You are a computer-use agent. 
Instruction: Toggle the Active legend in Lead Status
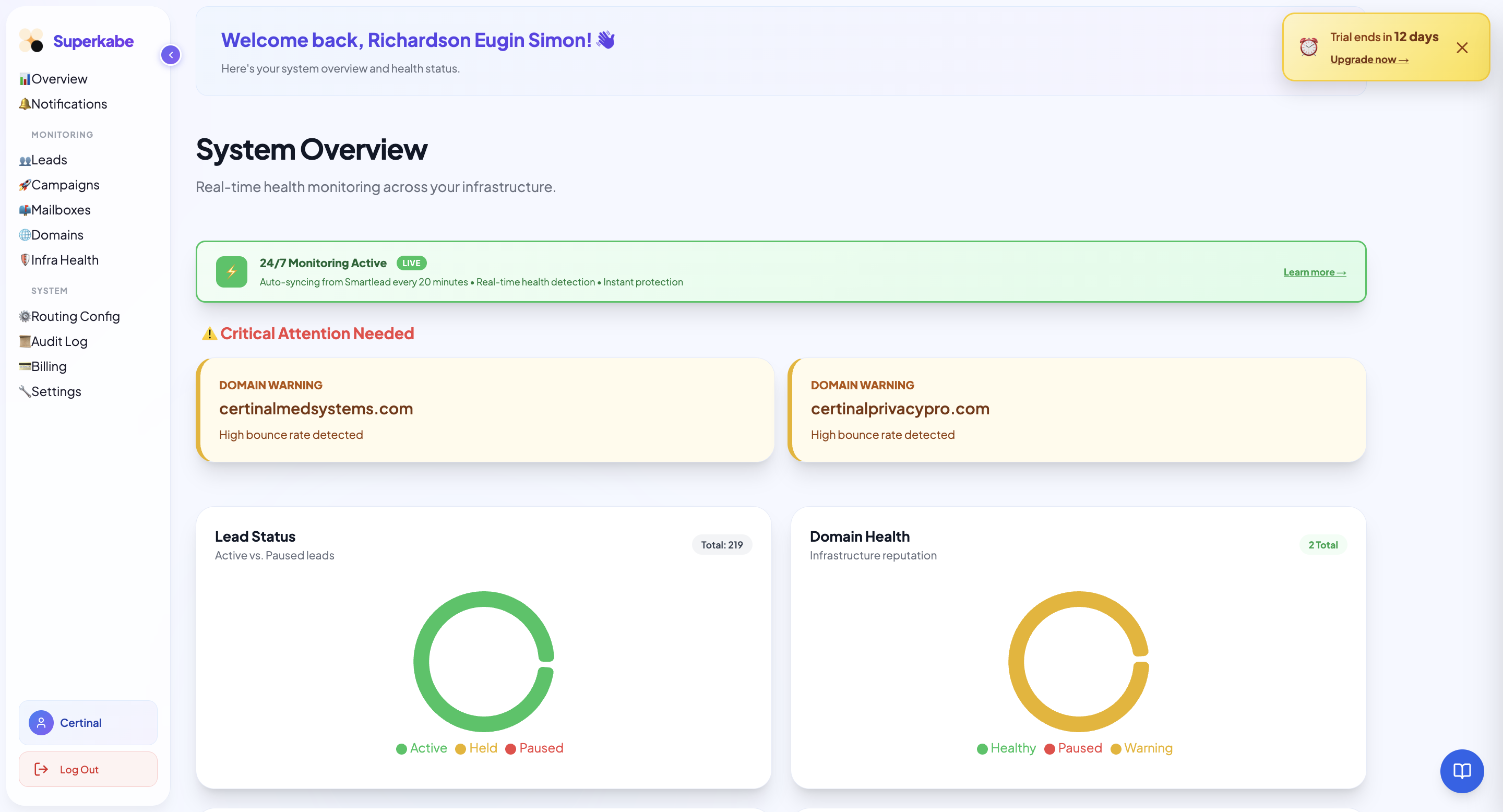tap(421, 748)
